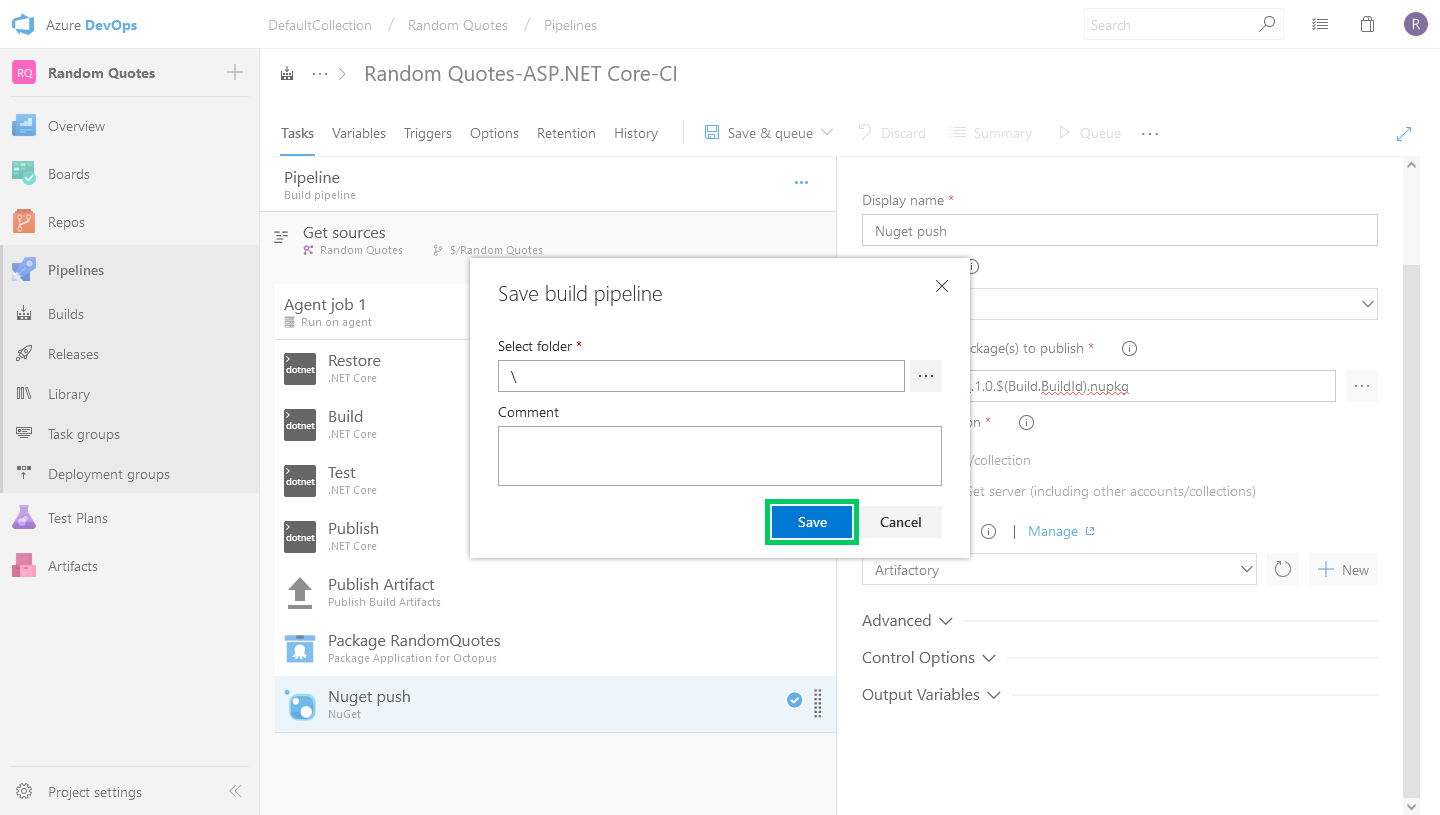
Task: Close the Save build pipeline dialog
Action: coord(941,286)
